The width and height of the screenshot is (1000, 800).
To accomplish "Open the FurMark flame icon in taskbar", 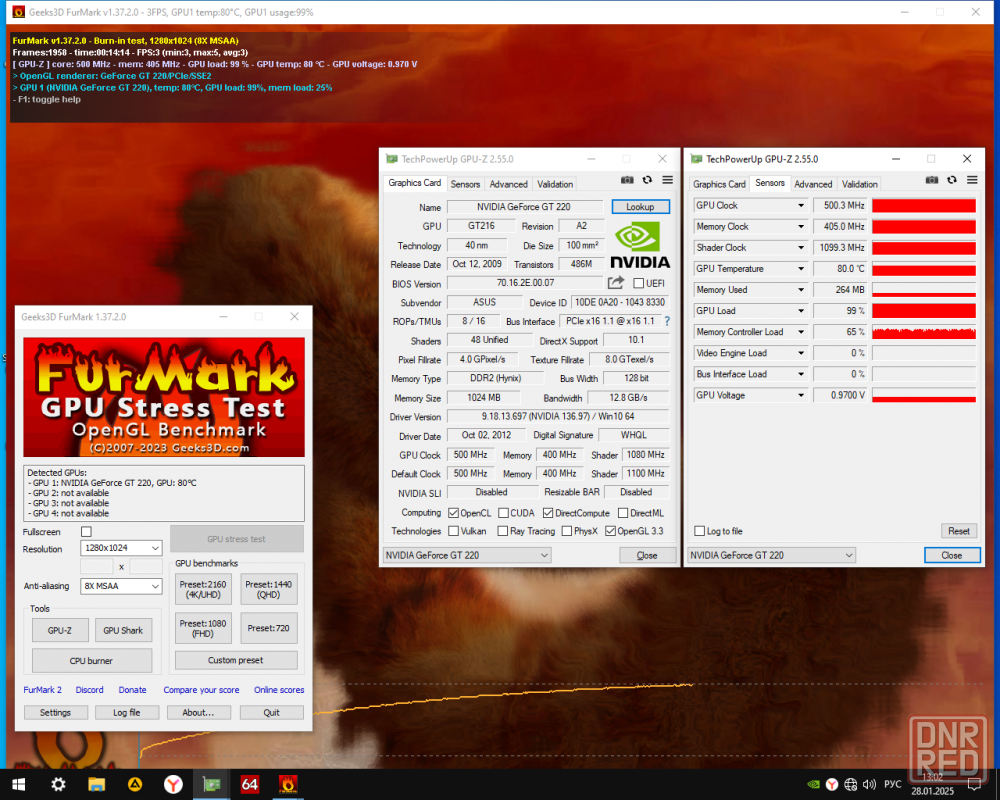I will point(288,784).
